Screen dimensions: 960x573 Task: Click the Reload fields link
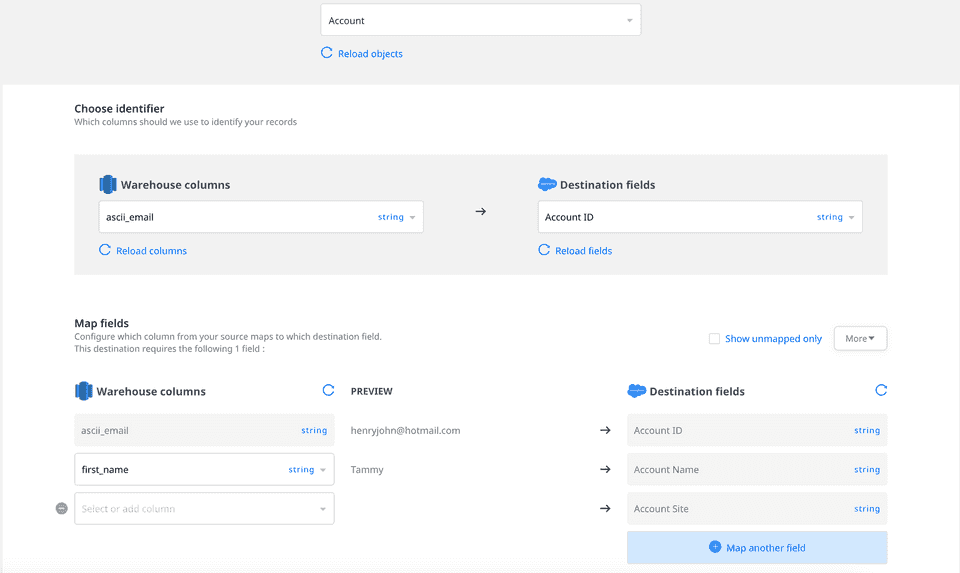pyautogui.click(x=583, y=251)
